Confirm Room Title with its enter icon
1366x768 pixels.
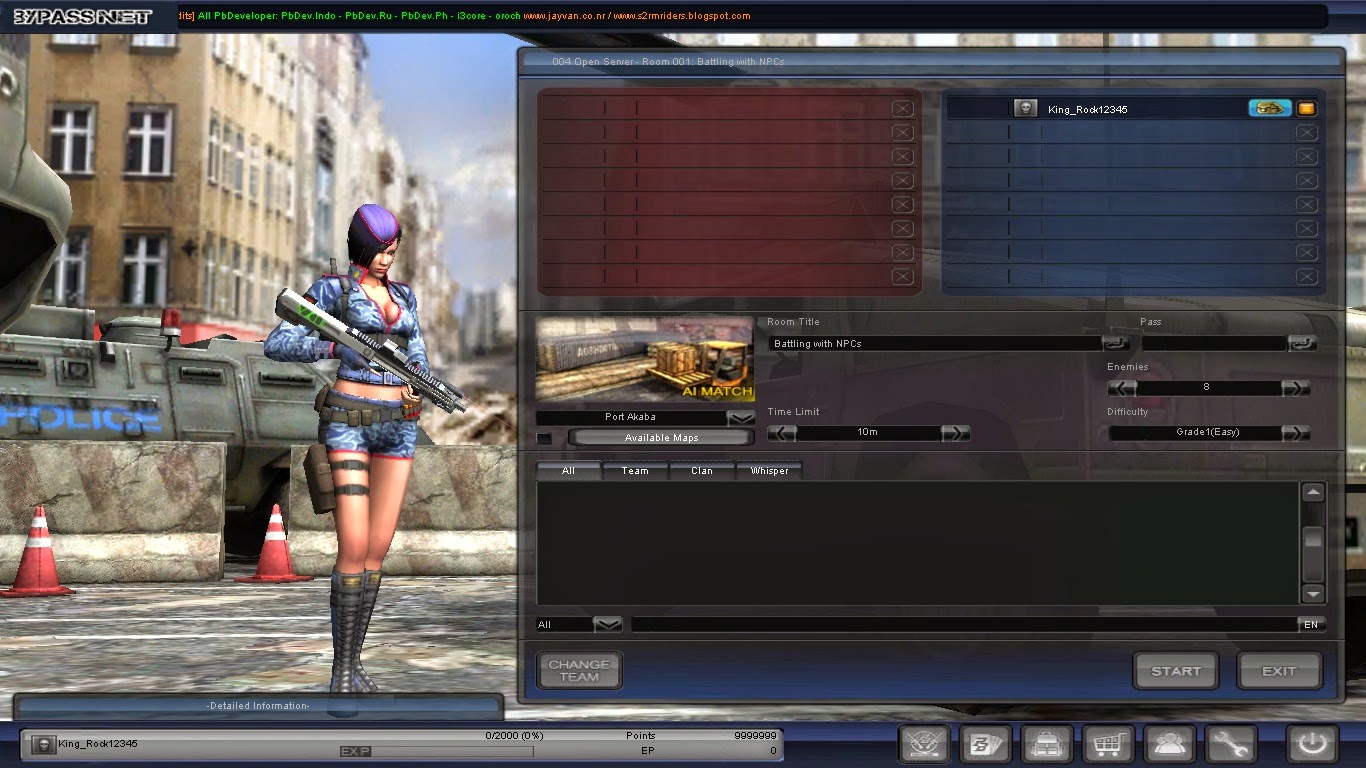[1116, 343]
